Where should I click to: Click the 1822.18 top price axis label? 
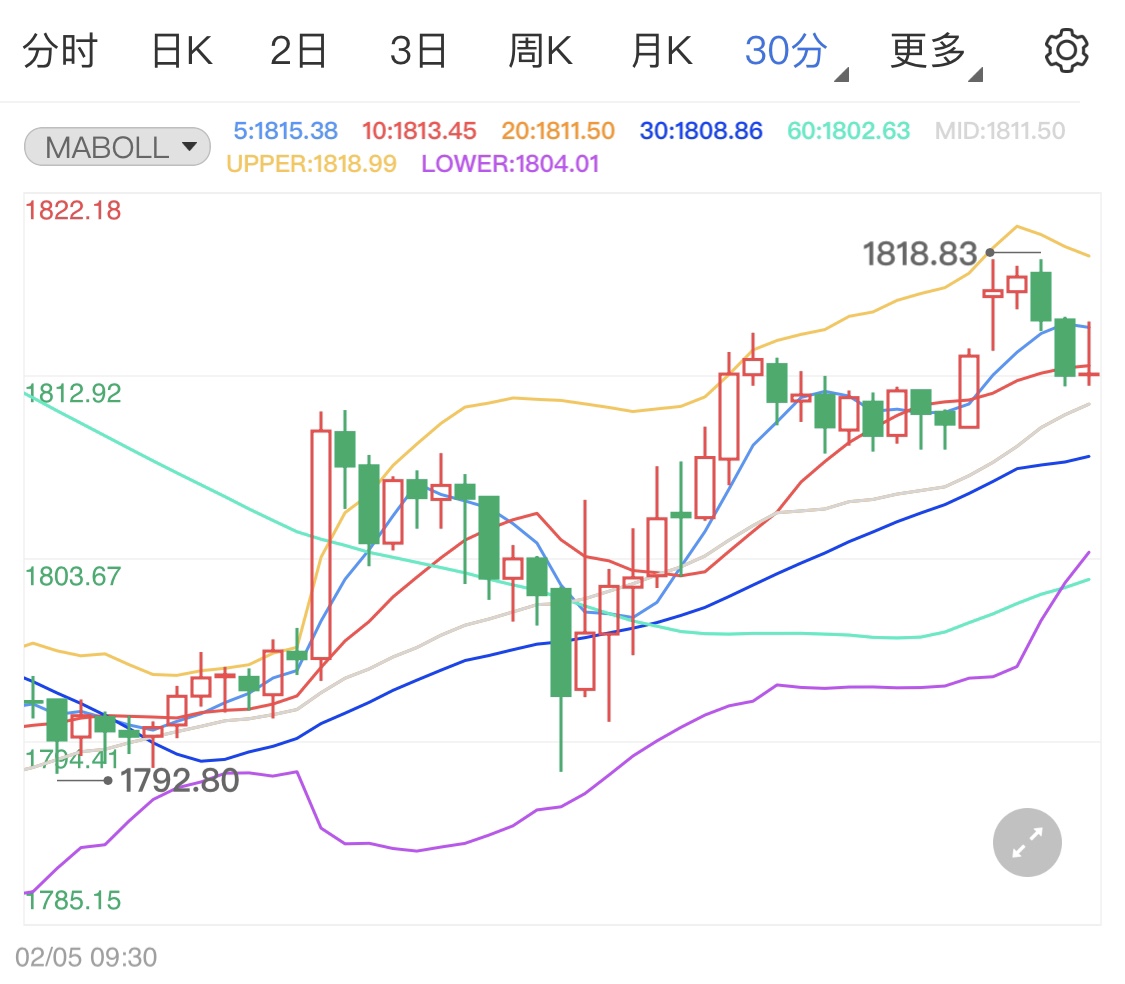[x=73, y=210]
